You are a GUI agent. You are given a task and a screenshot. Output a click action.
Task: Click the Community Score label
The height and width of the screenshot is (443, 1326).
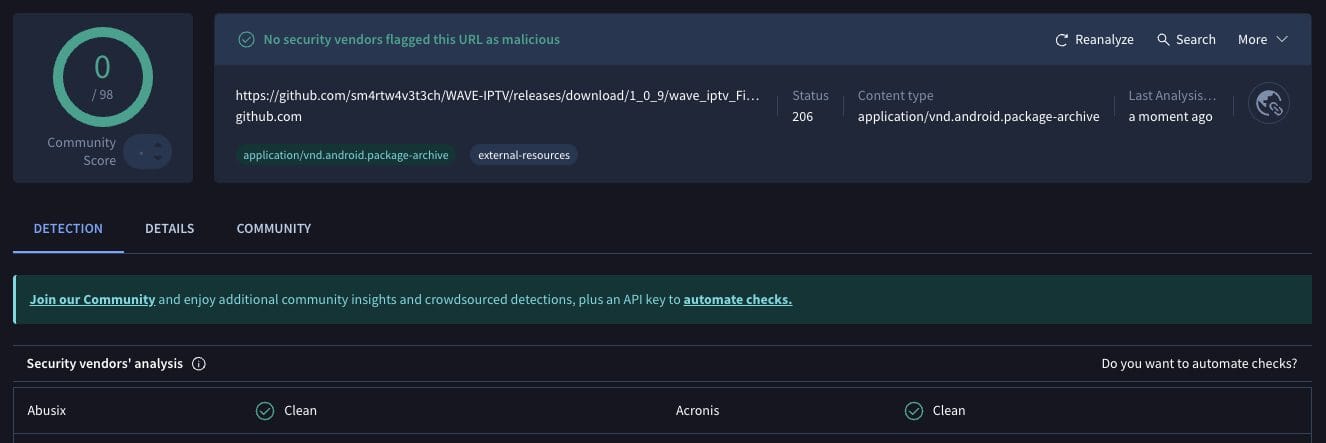pyautogui.click(x=82, y=151)
